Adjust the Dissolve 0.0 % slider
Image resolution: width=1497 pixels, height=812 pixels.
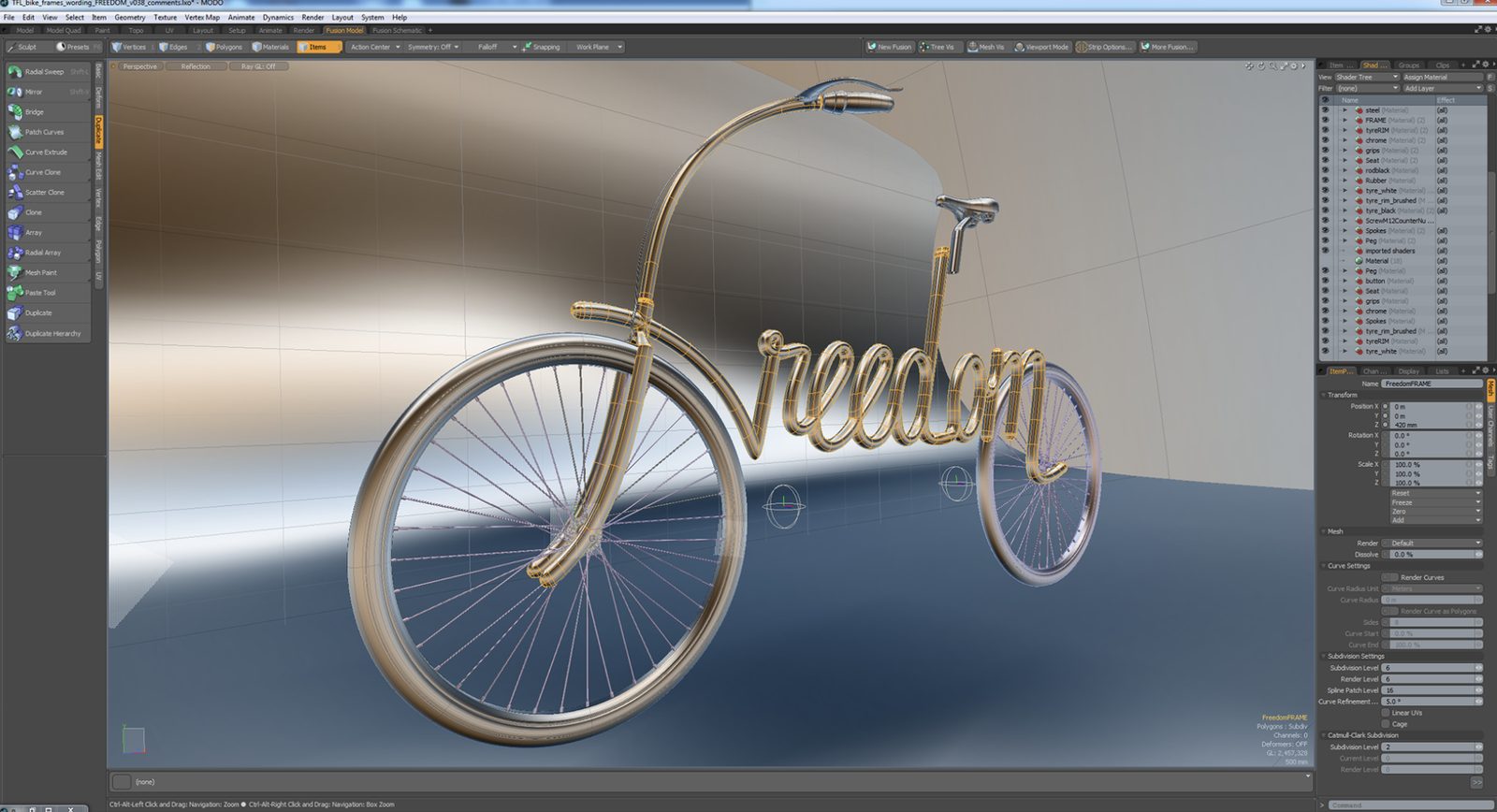click(1432, 554)
